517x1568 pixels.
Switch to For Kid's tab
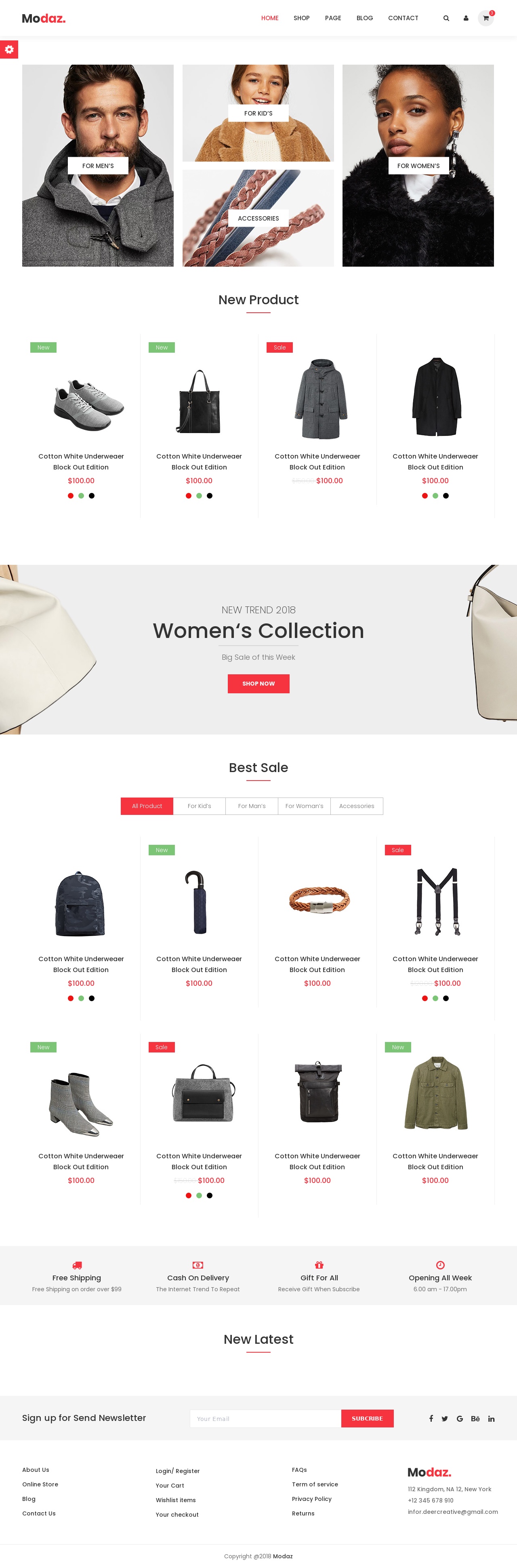point(200,806)
